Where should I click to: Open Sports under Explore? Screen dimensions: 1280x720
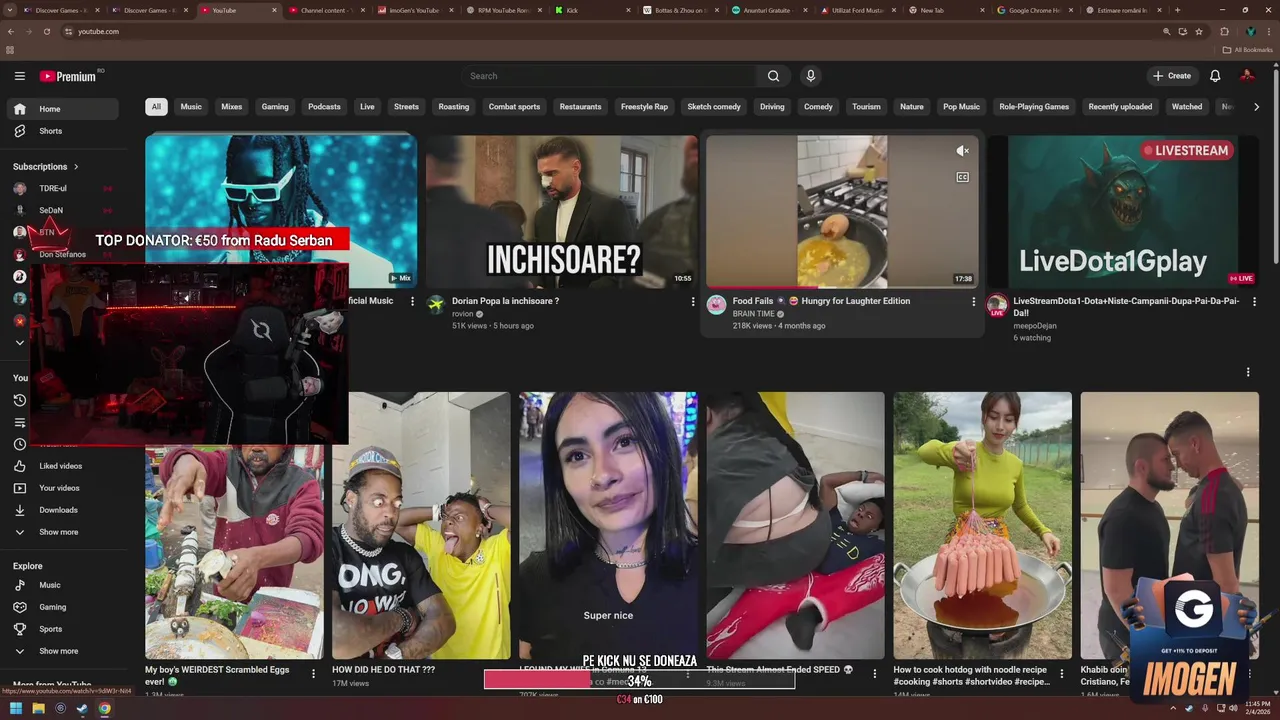pos(62,629)
